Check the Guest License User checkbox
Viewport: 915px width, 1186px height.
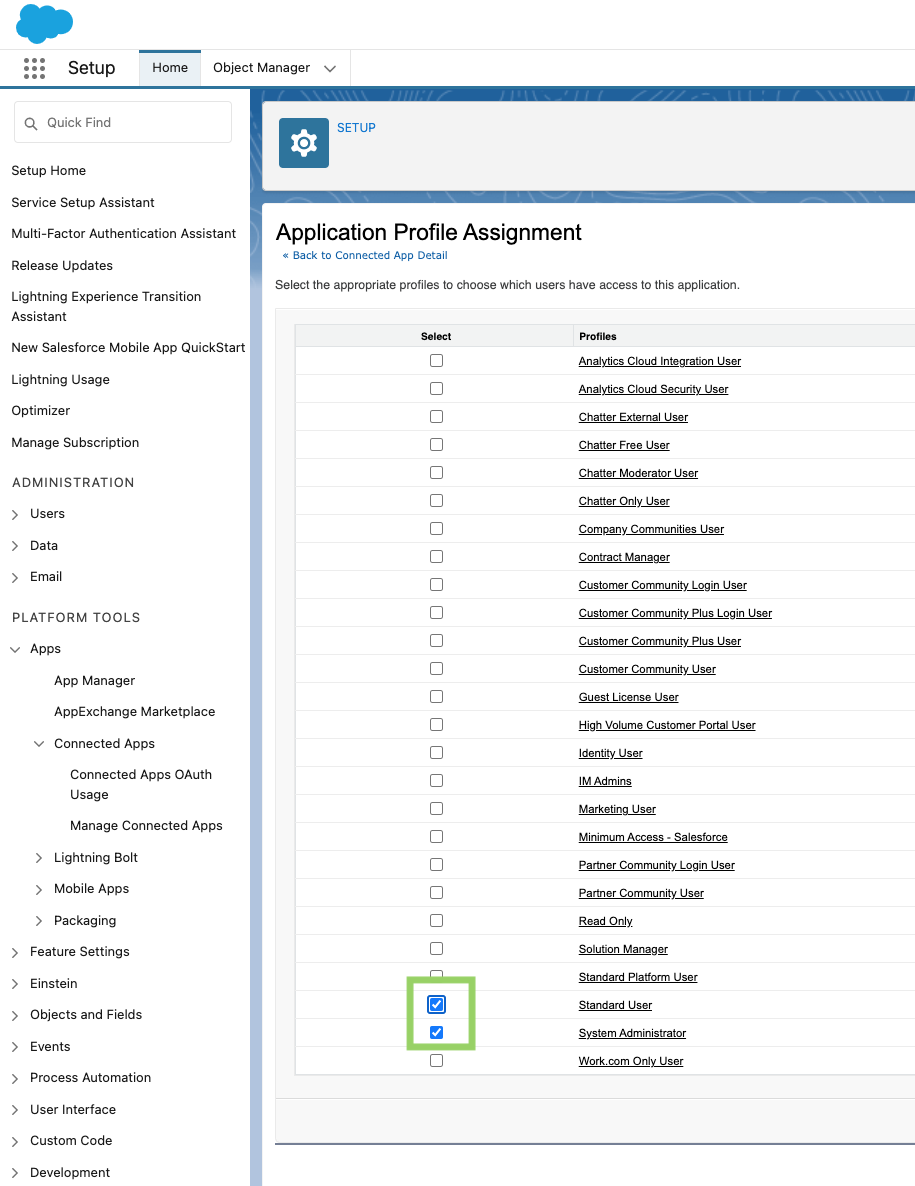(x=436, y=697)
